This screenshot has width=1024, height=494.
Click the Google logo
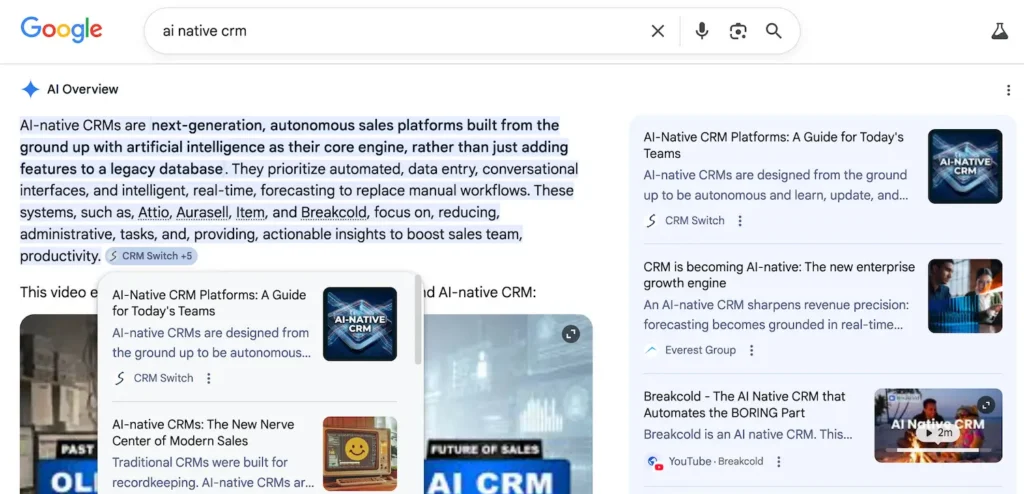pyautogui.click(x=61, y=30)
